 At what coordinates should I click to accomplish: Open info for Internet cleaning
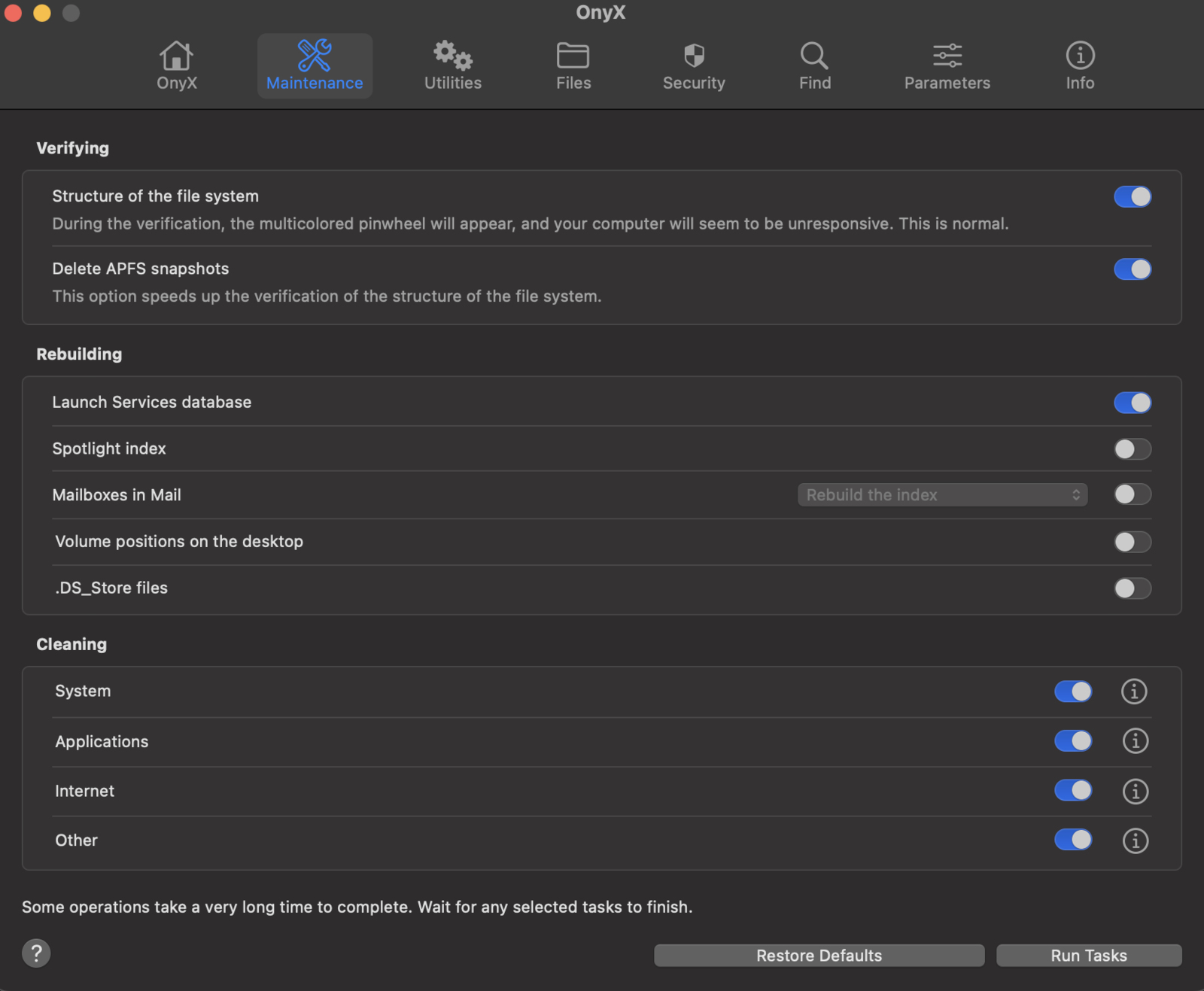coord(1135,791)
